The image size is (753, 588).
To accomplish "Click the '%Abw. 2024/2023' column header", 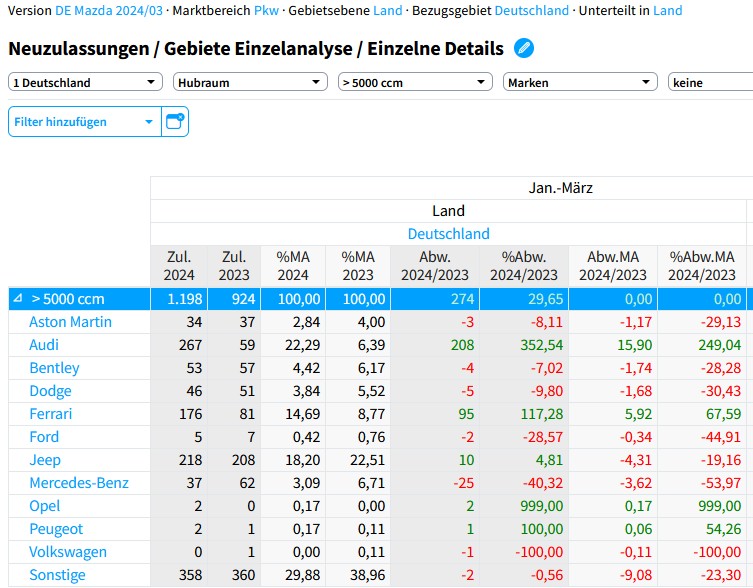I will (x=523, y=266).
